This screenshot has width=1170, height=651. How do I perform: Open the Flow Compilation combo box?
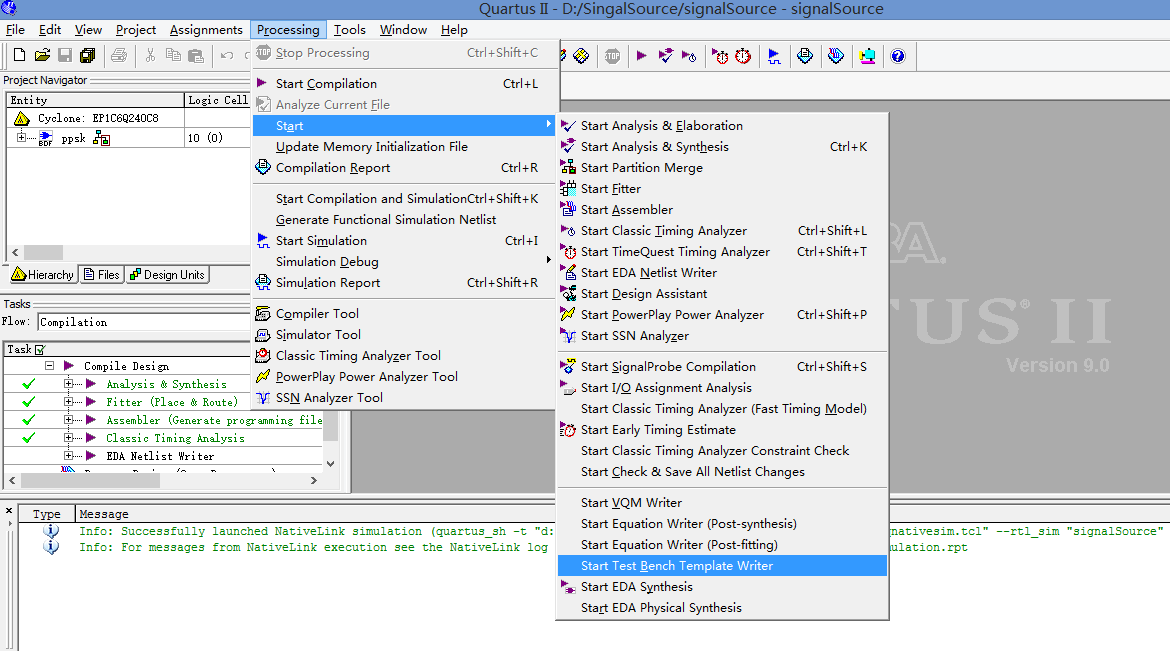pos(143,322)
